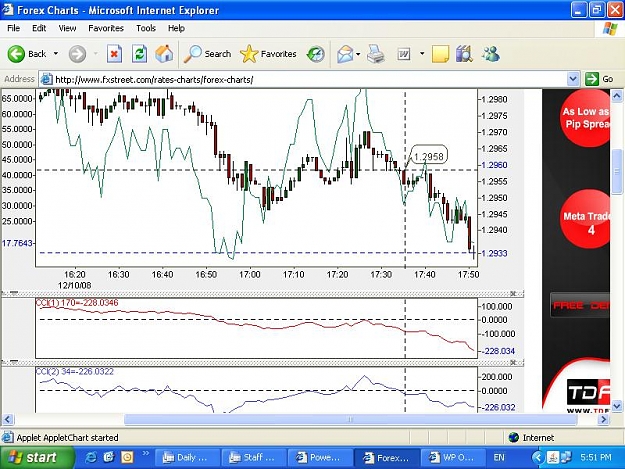Viewport: 625px width, 469px height.
Task: Click the CCI(1) 170 indicator label
Action: pos(77,303)
